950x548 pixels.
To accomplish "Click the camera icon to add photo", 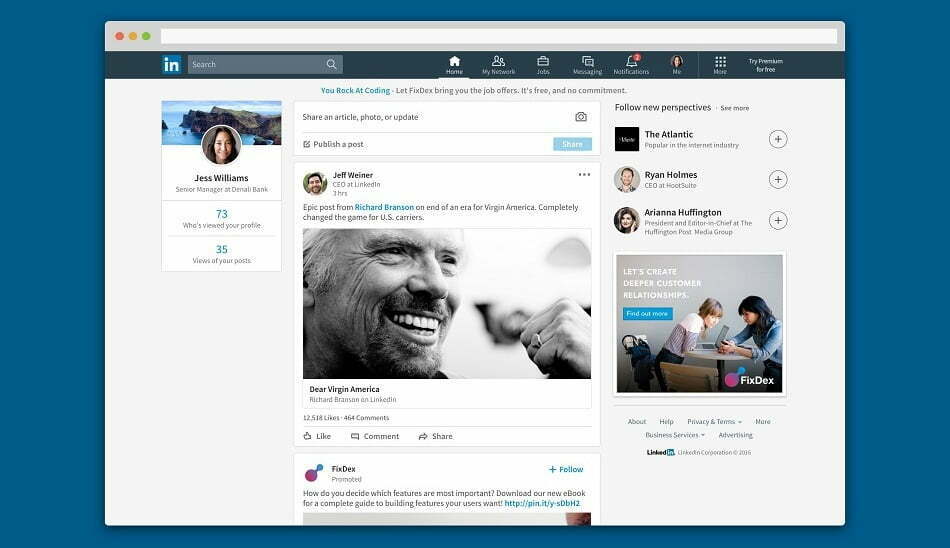I will (580, 116).
